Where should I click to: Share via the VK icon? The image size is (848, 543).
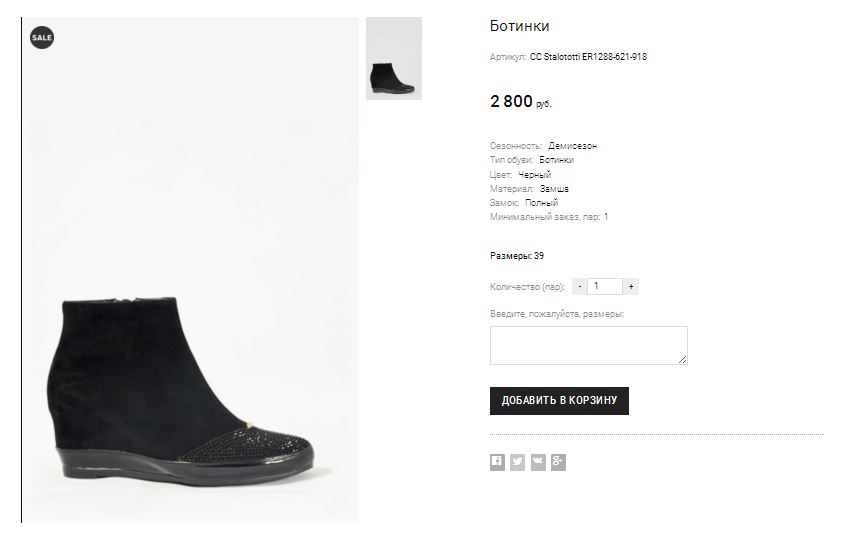pos(538,462)
